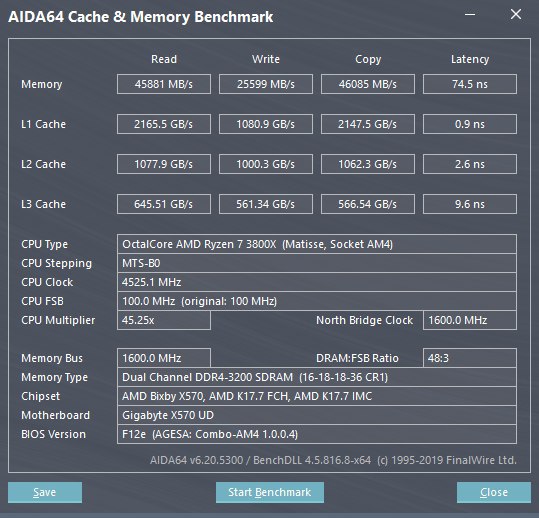Click the Motherboard label
The width and height of the screenshot is (539, 518).
(55, 415)
